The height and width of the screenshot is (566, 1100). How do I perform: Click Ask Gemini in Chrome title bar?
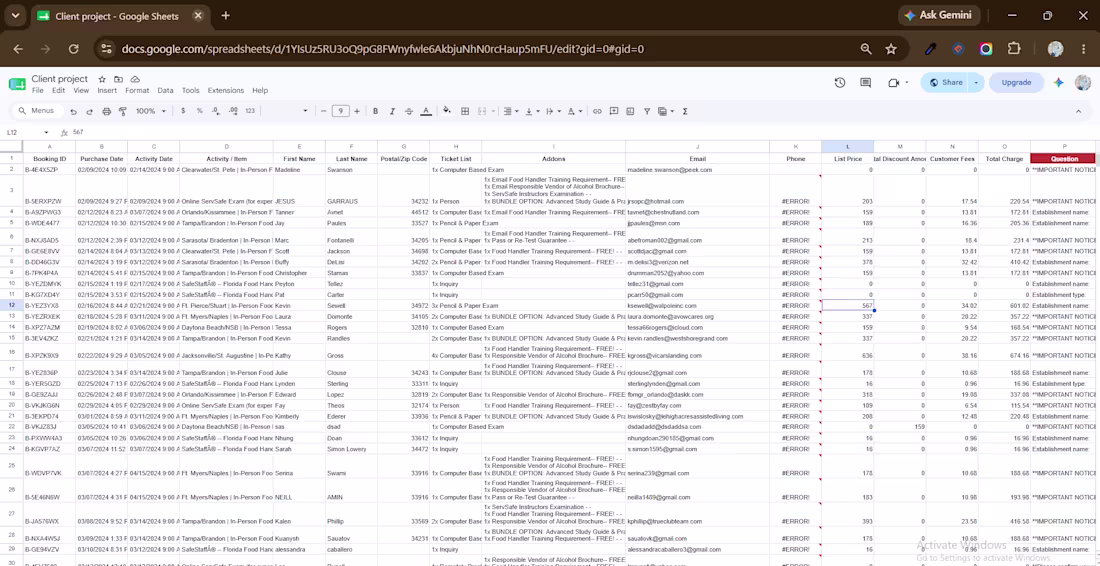pos(938,15)
